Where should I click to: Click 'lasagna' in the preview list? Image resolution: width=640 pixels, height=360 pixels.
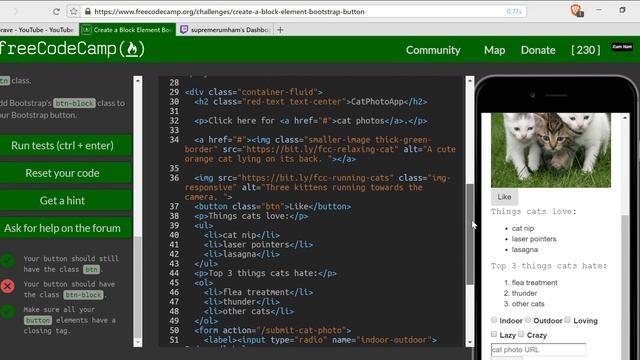[x=525, y=249]
